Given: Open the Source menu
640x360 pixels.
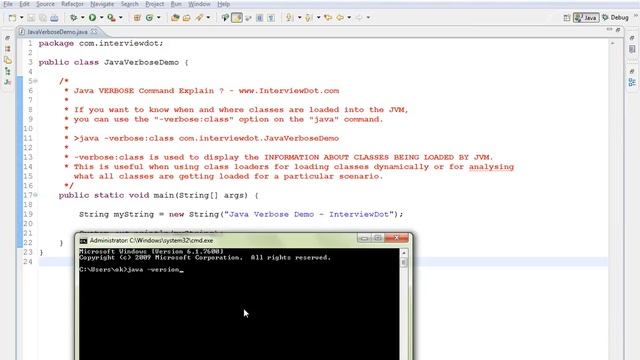Looking at the screenshot, I should coord(45,4).
